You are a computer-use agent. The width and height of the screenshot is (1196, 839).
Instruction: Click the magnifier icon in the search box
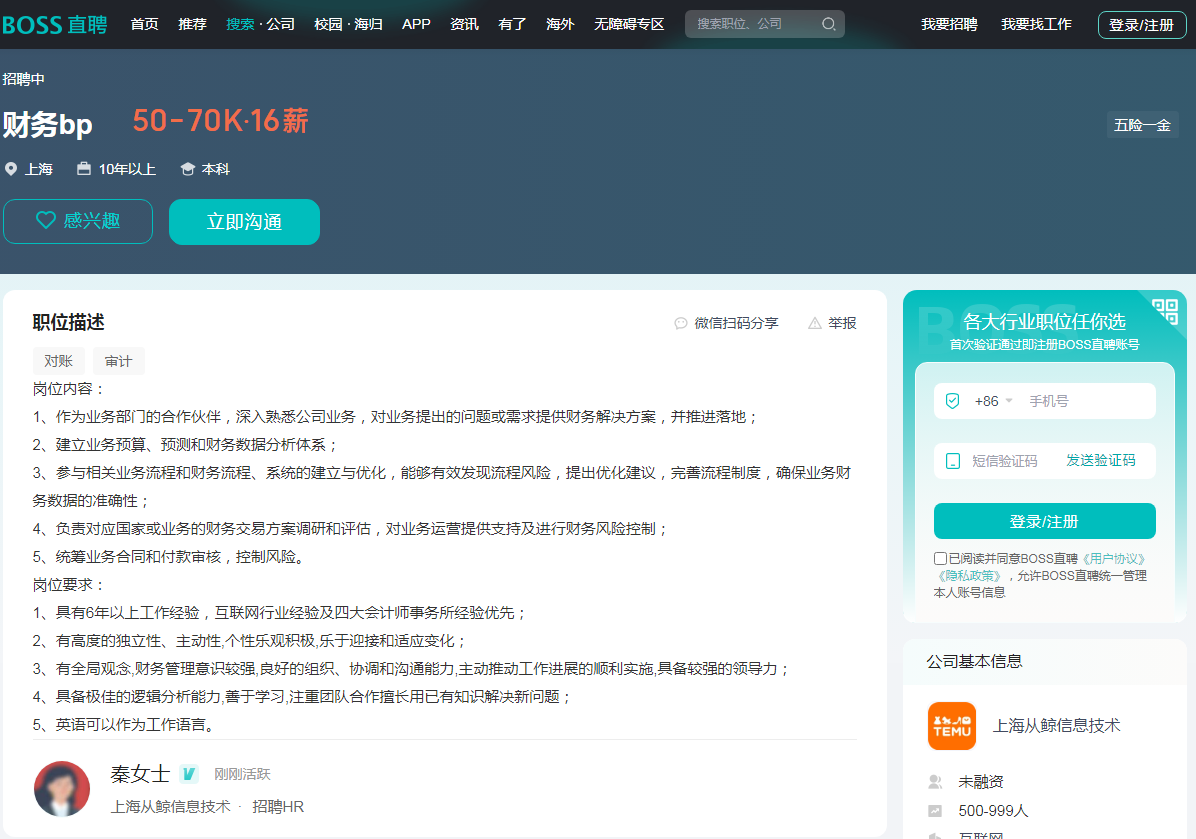point(829,24)
